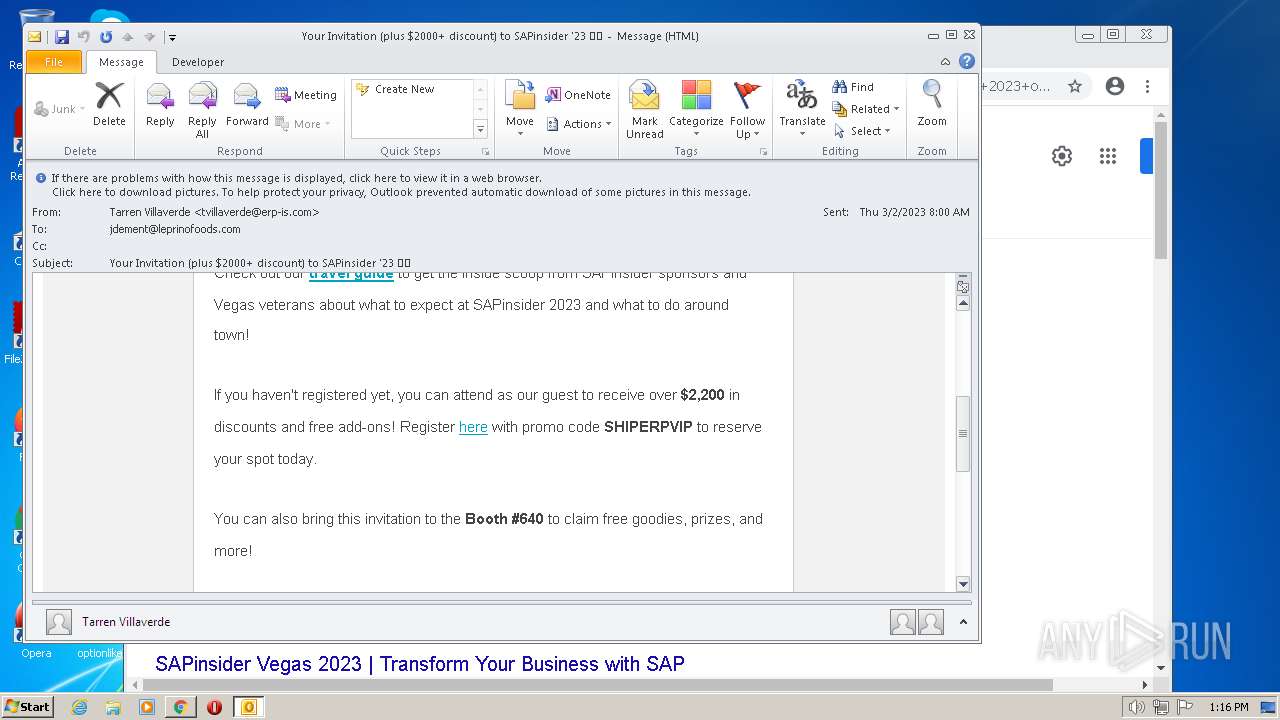Open Customize Quick Access Toolbar dropdown
Viewport: 1280px width, 720px height.
point(172,38)
